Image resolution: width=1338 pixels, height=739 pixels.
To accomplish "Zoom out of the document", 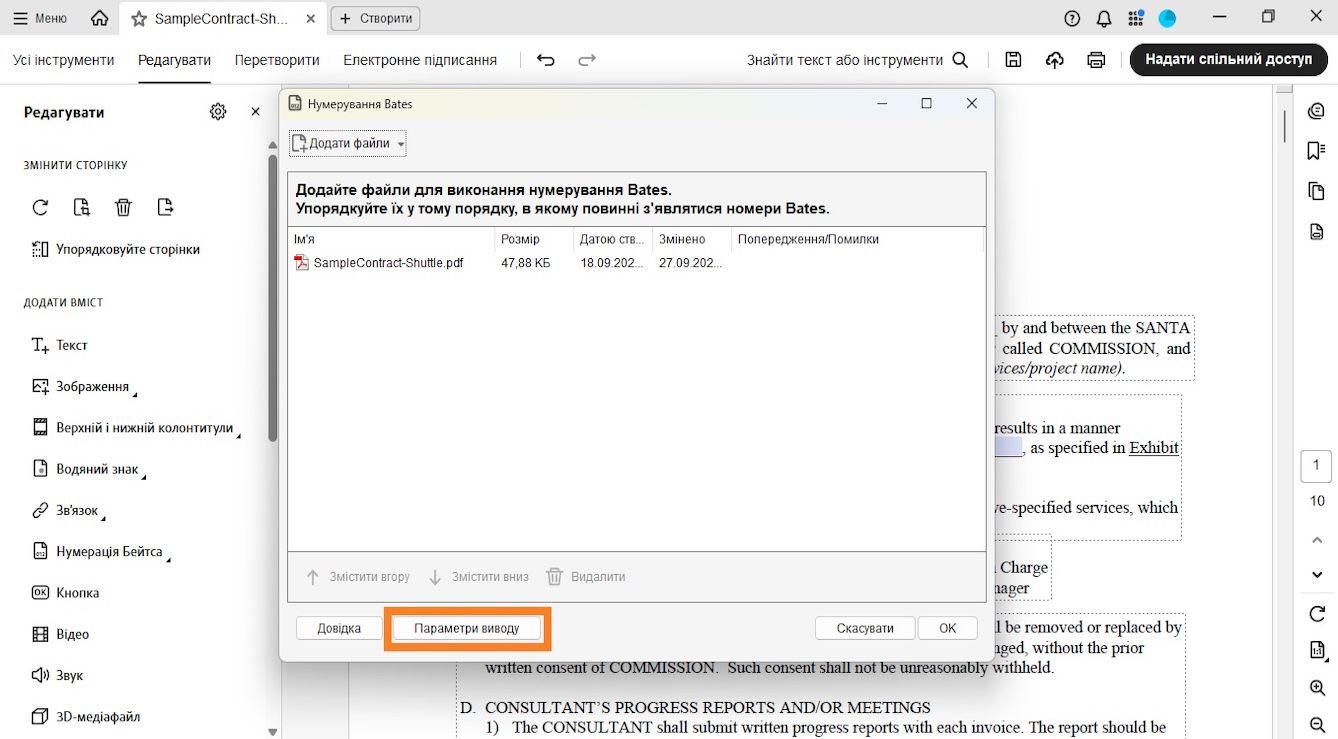I will (1317, 724).
